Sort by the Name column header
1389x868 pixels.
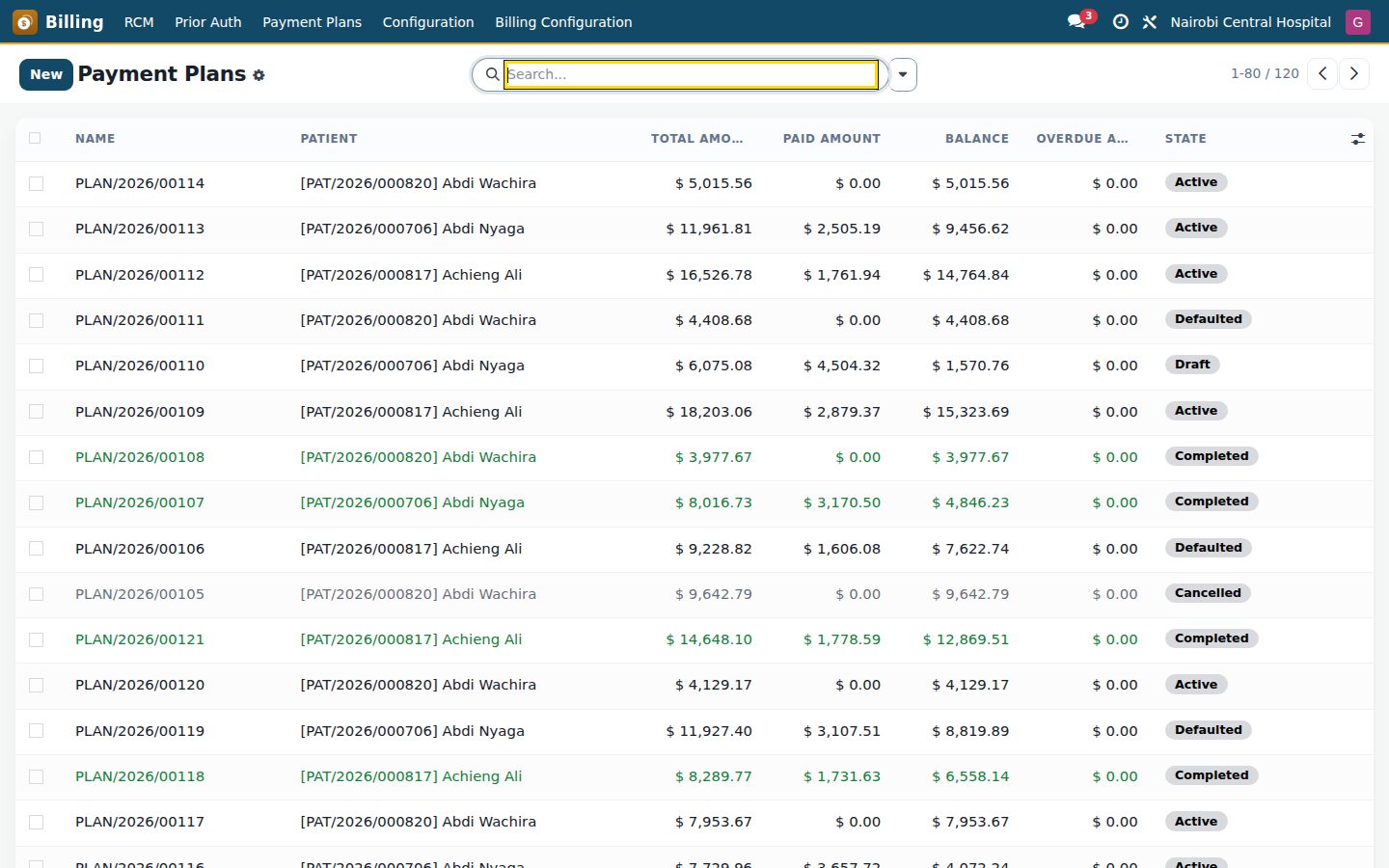pyautogui.click(x=95, y=139)
